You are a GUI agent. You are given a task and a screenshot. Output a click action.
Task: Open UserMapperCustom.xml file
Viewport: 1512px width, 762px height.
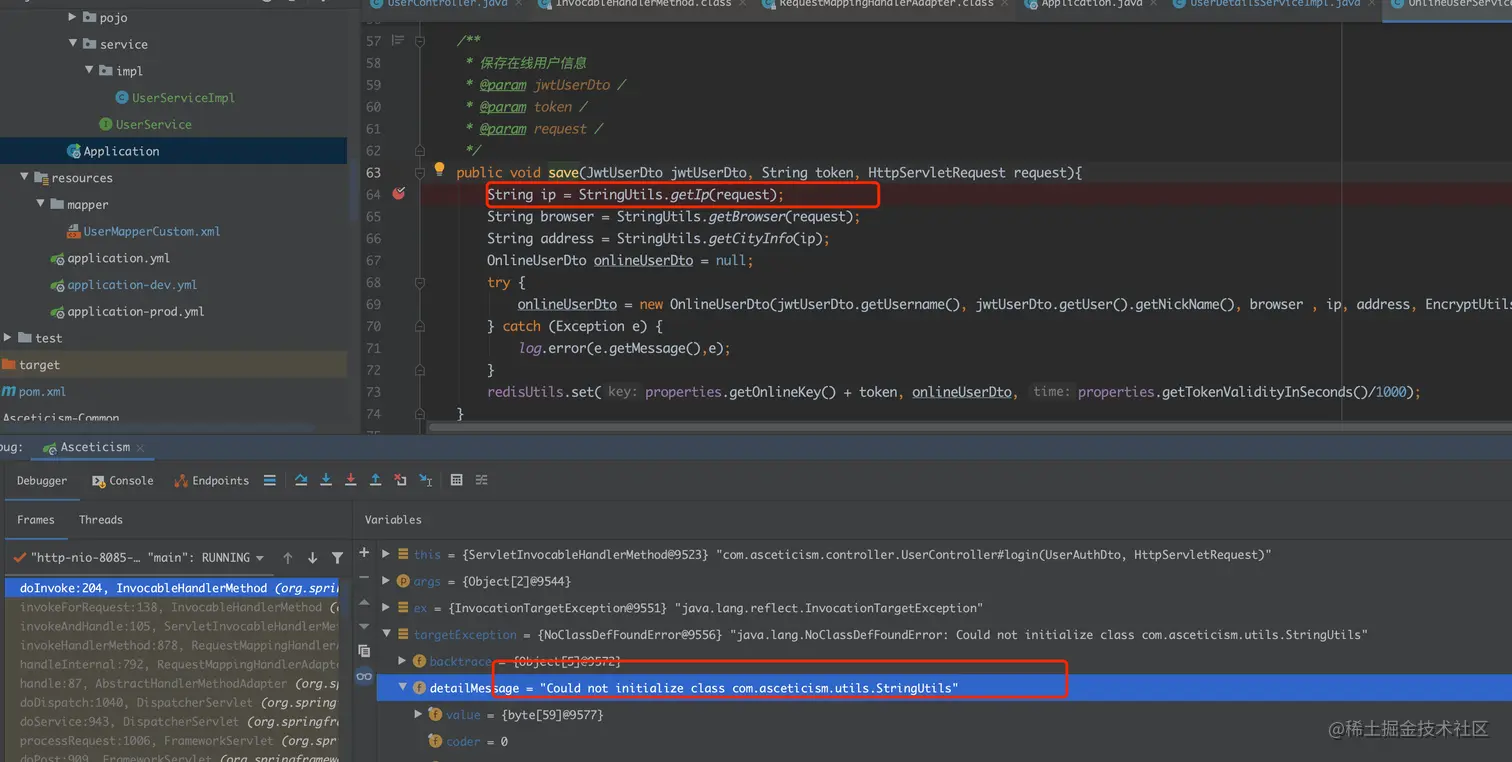(143, 231)
